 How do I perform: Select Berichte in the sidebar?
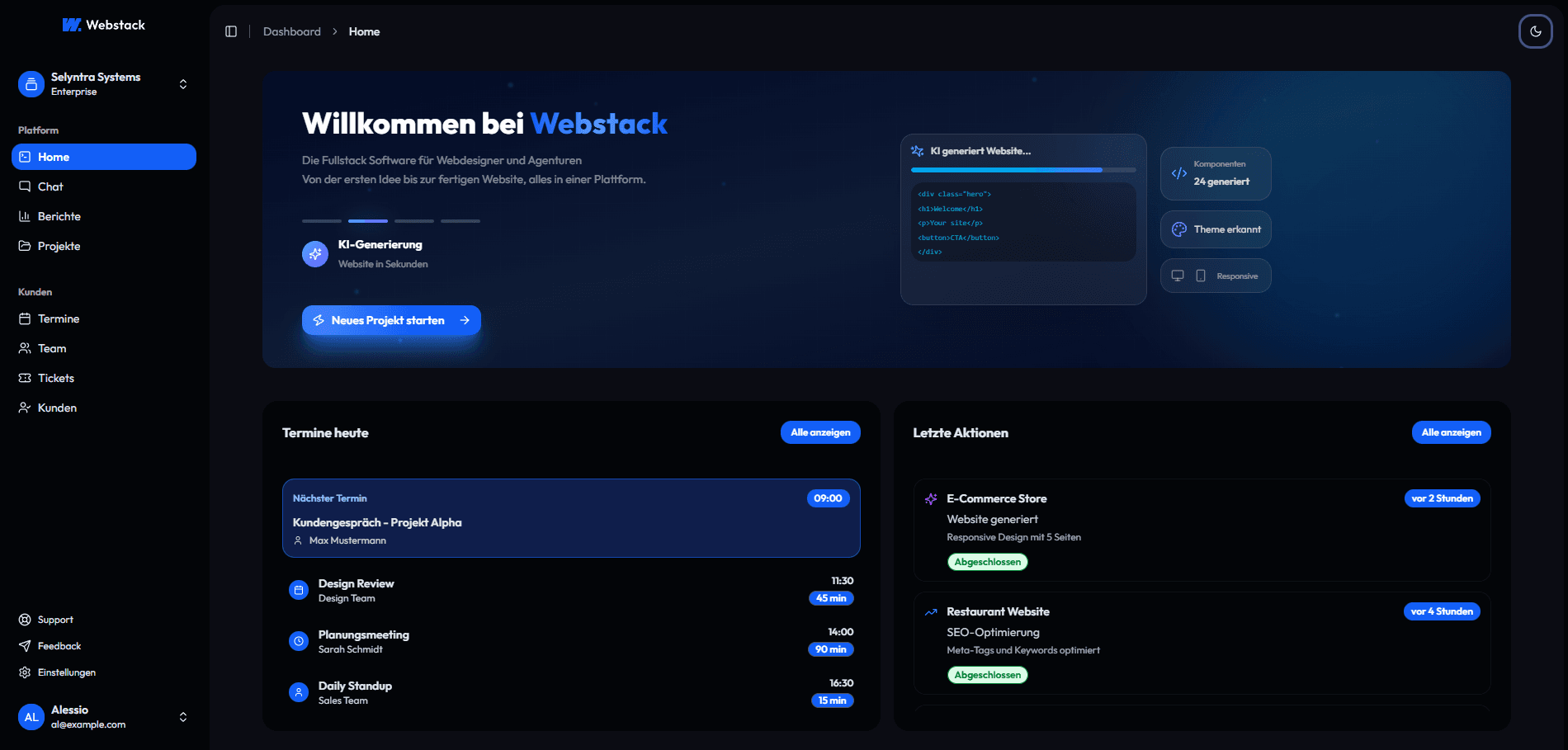59,216
